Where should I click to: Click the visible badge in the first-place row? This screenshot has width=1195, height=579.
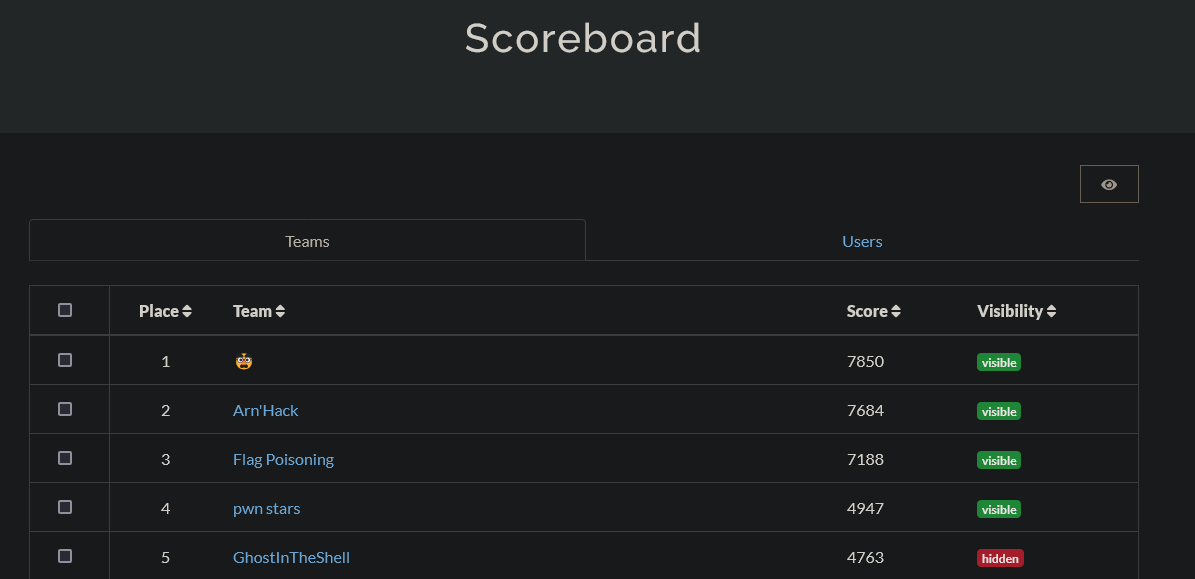(x=998, y=362)
